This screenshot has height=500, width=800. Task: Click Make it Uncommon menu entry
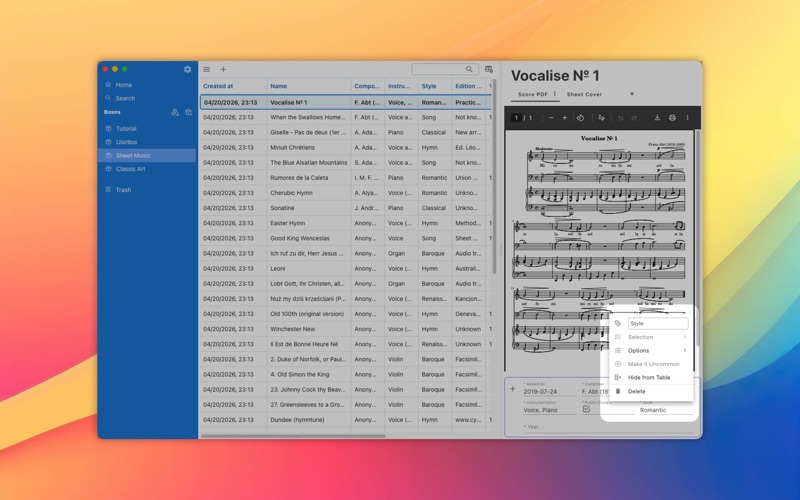[652, 364]
